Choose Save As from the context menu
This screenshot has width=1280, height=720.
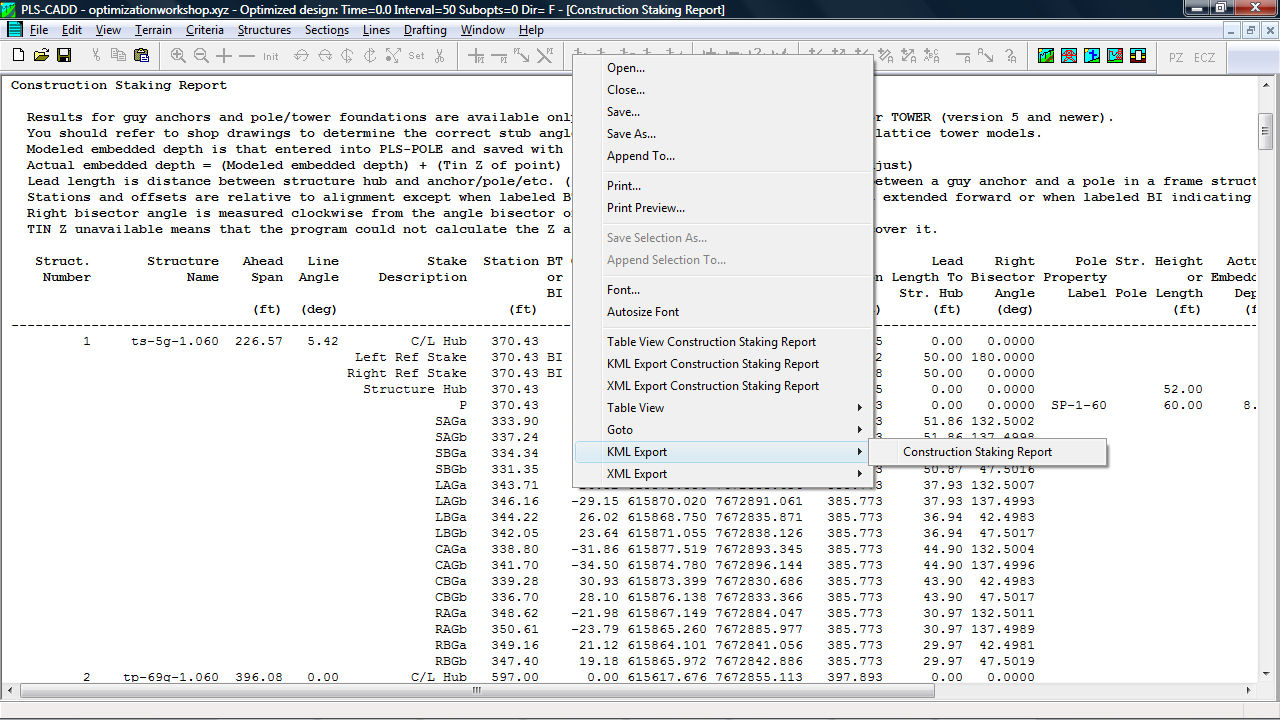[631, 134]
